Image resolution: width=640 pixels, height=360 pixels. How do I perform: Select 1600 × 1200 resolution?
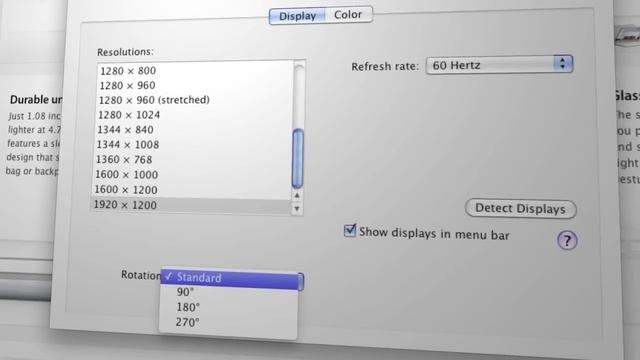pos(192,190)
